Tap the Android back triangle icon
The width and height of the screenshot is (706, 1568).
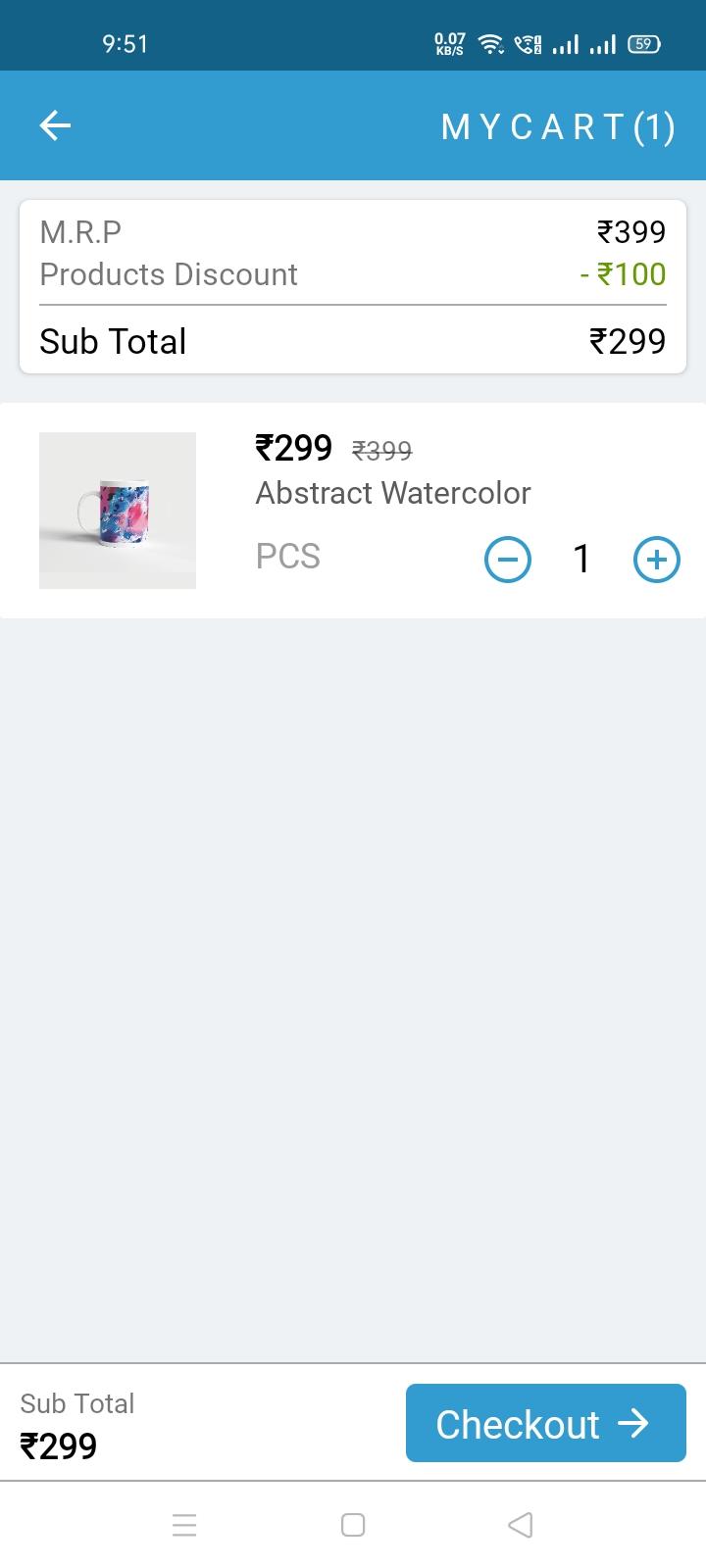(521, 1525)
